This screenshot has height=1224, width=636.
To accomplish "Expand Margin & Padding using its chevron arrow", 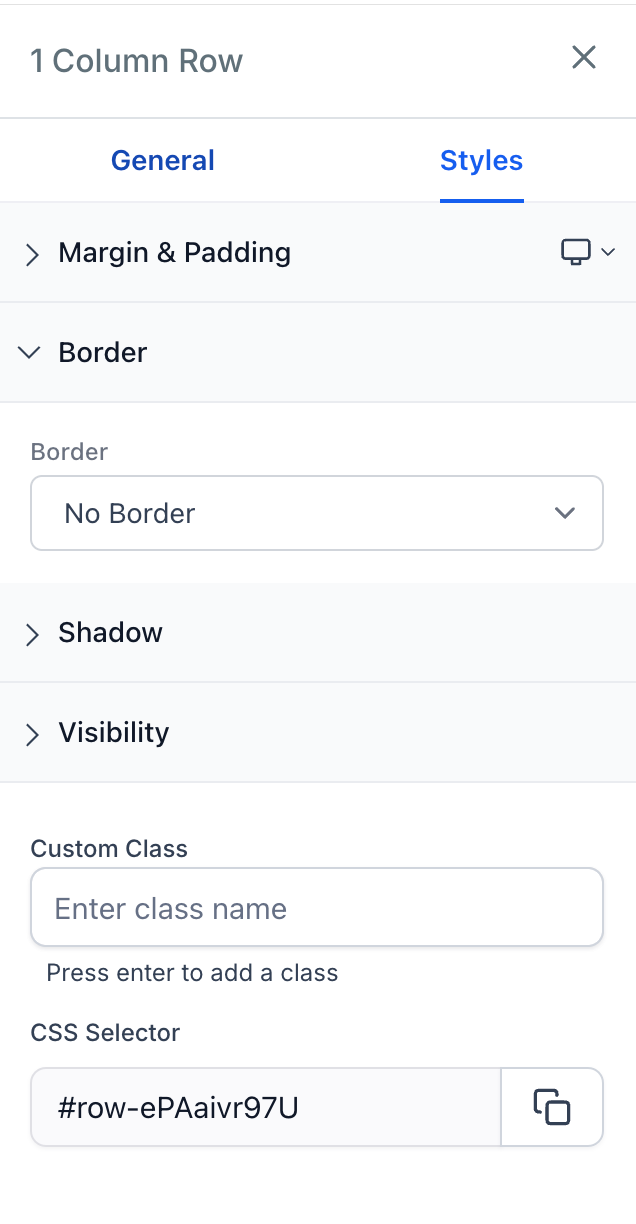I will tap(32, 254).
